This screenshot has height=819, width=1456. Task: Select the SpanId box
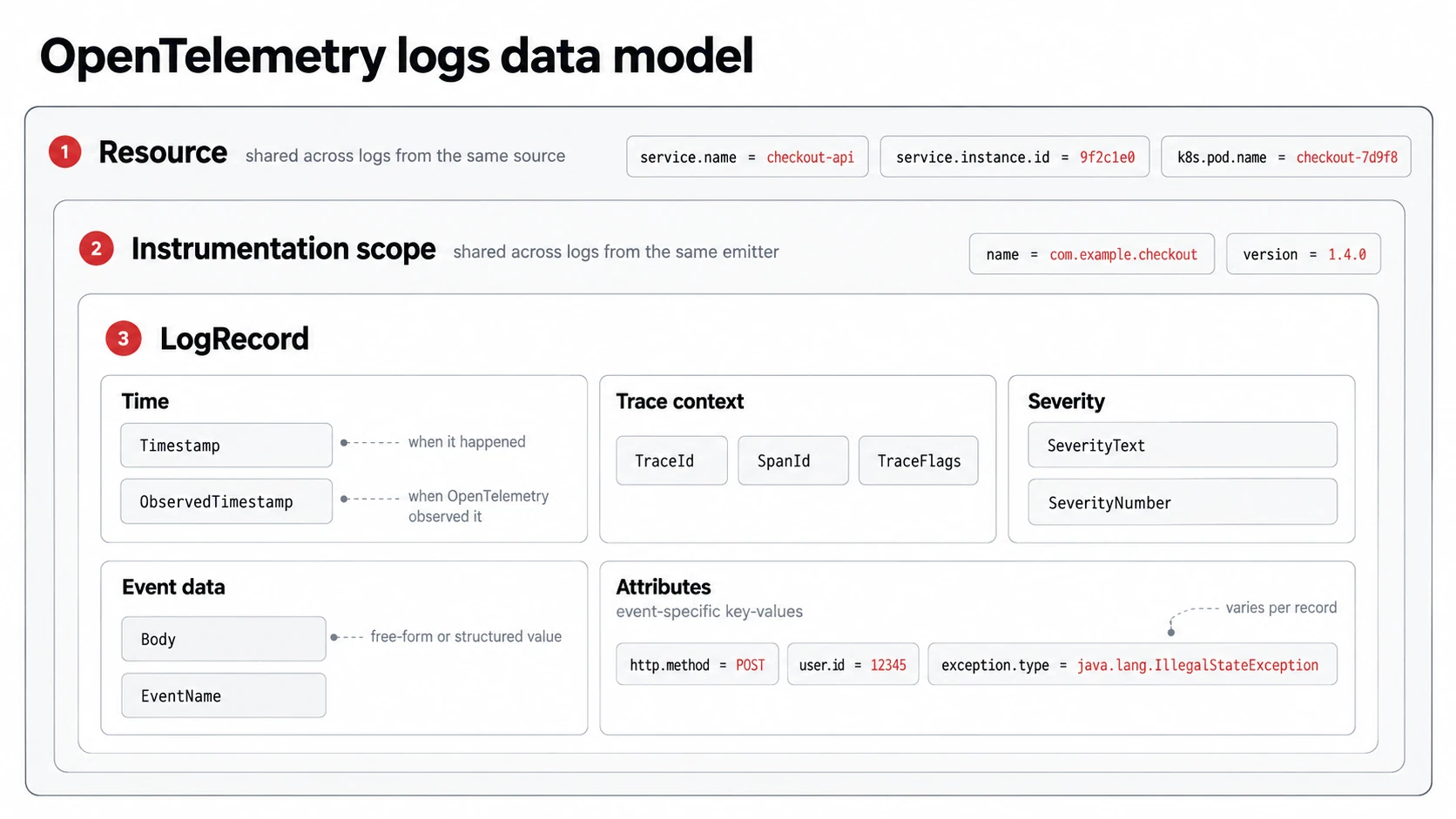792,460
